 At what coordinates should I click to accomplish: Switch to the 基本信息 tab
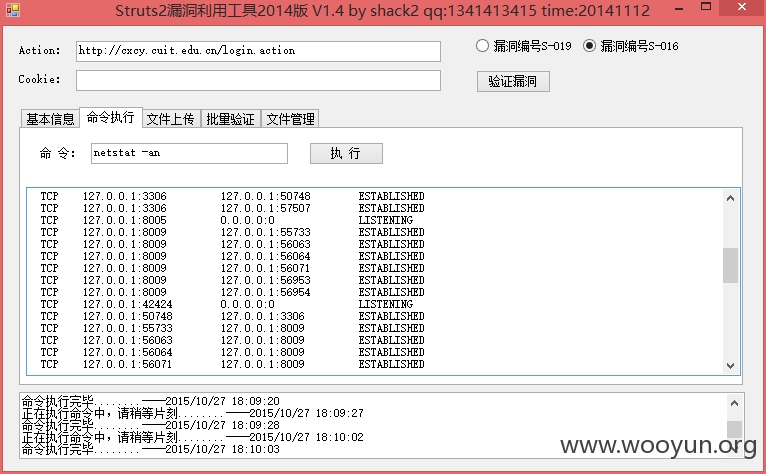(x=50, y=119)
